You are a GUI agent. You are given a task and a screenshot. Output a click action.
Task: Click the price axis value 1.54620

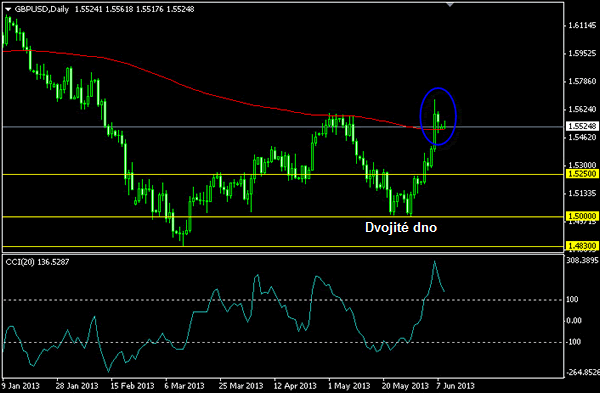pos(582,137)
